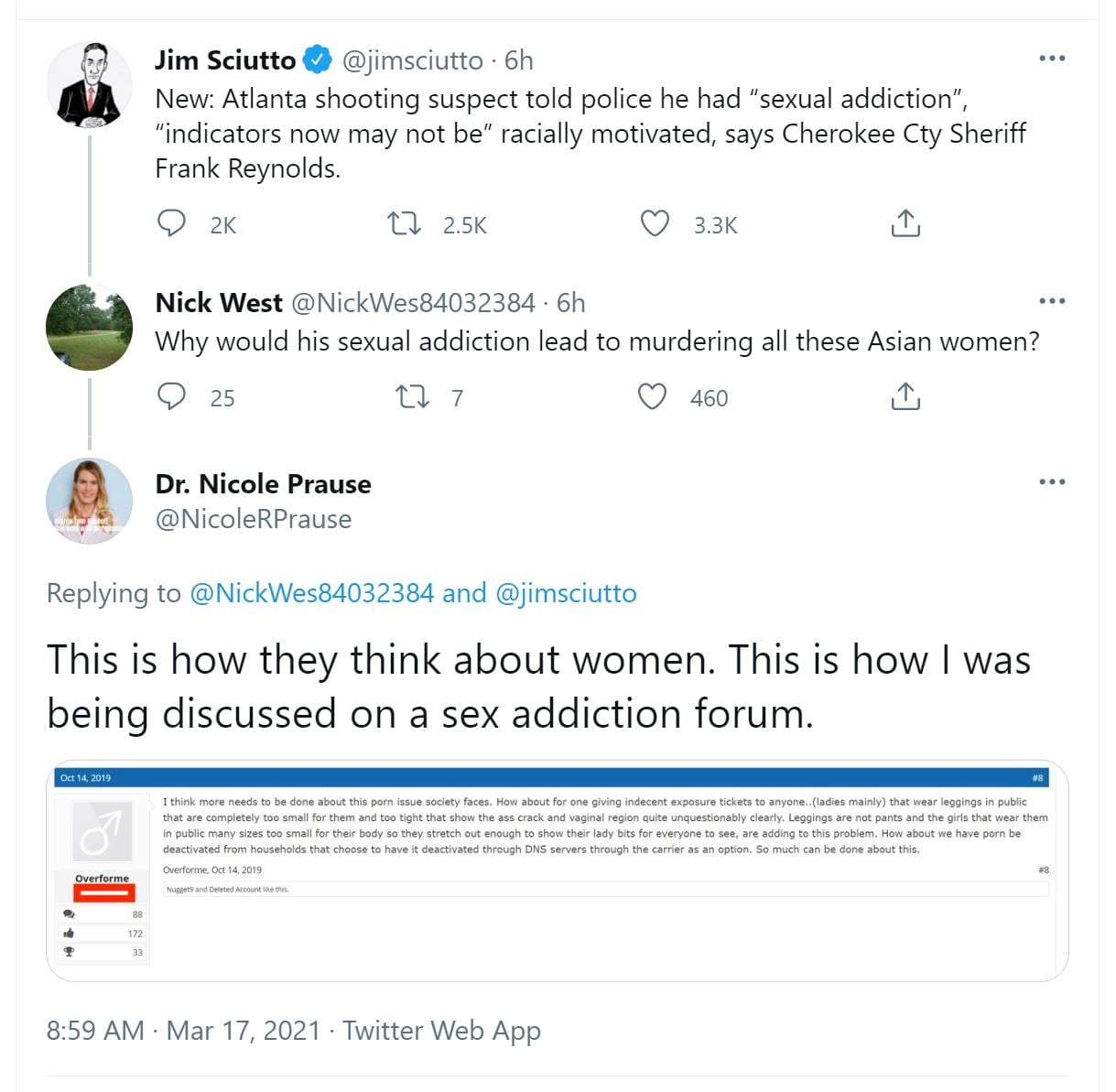1116x1092 pixels.
Task: Share Jim Sciutto's tweet
Action: pyautogui.click(x=905, y=223)
